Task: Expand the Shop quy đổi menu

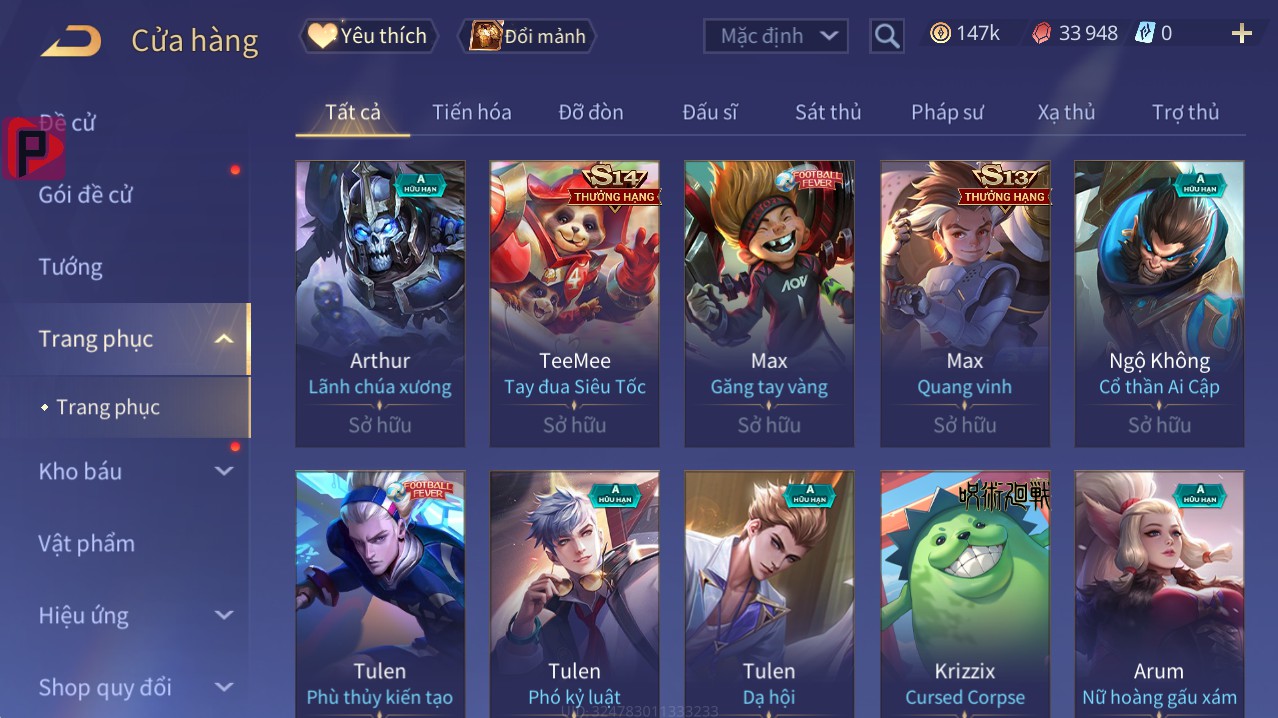Action: [x=224, y=687]
